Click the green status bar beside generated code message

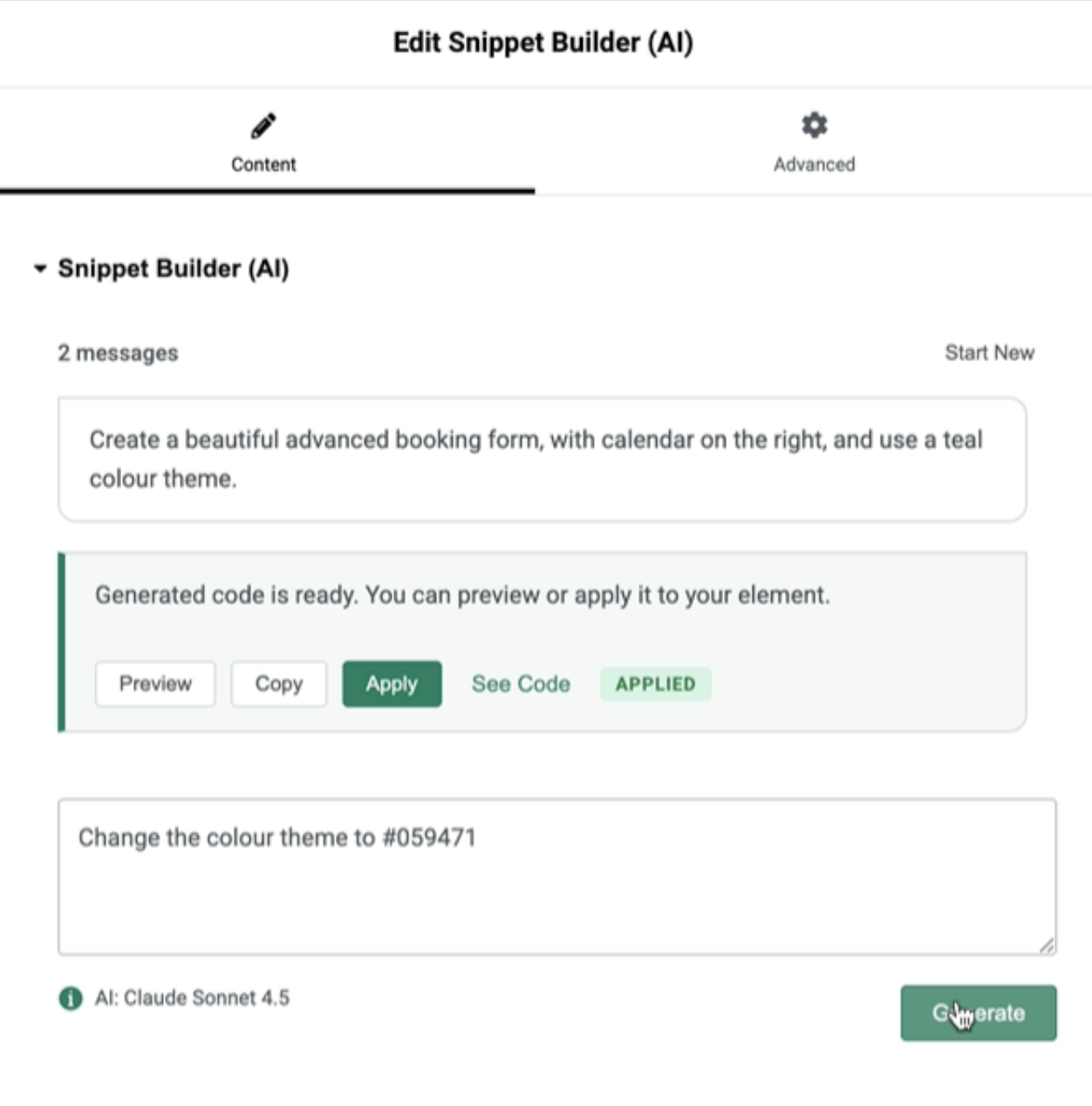(x=61, y=641)
